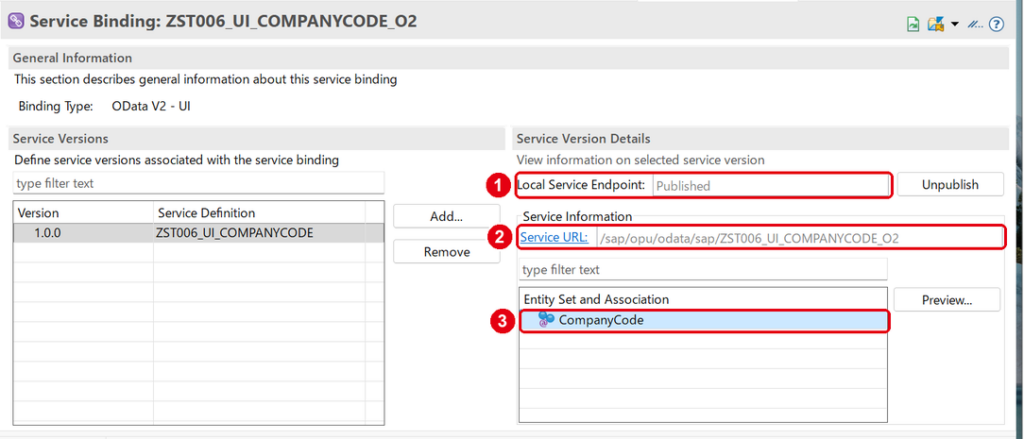Click the Version column header

84,213
